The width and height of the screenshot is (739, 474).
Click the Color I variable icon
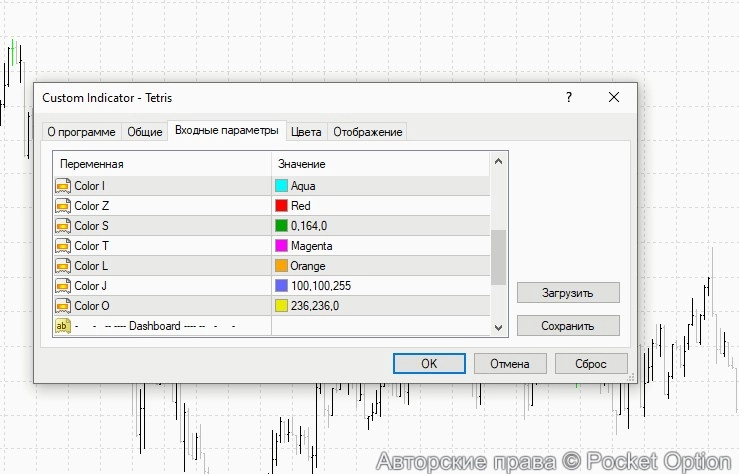coord(63,186)
